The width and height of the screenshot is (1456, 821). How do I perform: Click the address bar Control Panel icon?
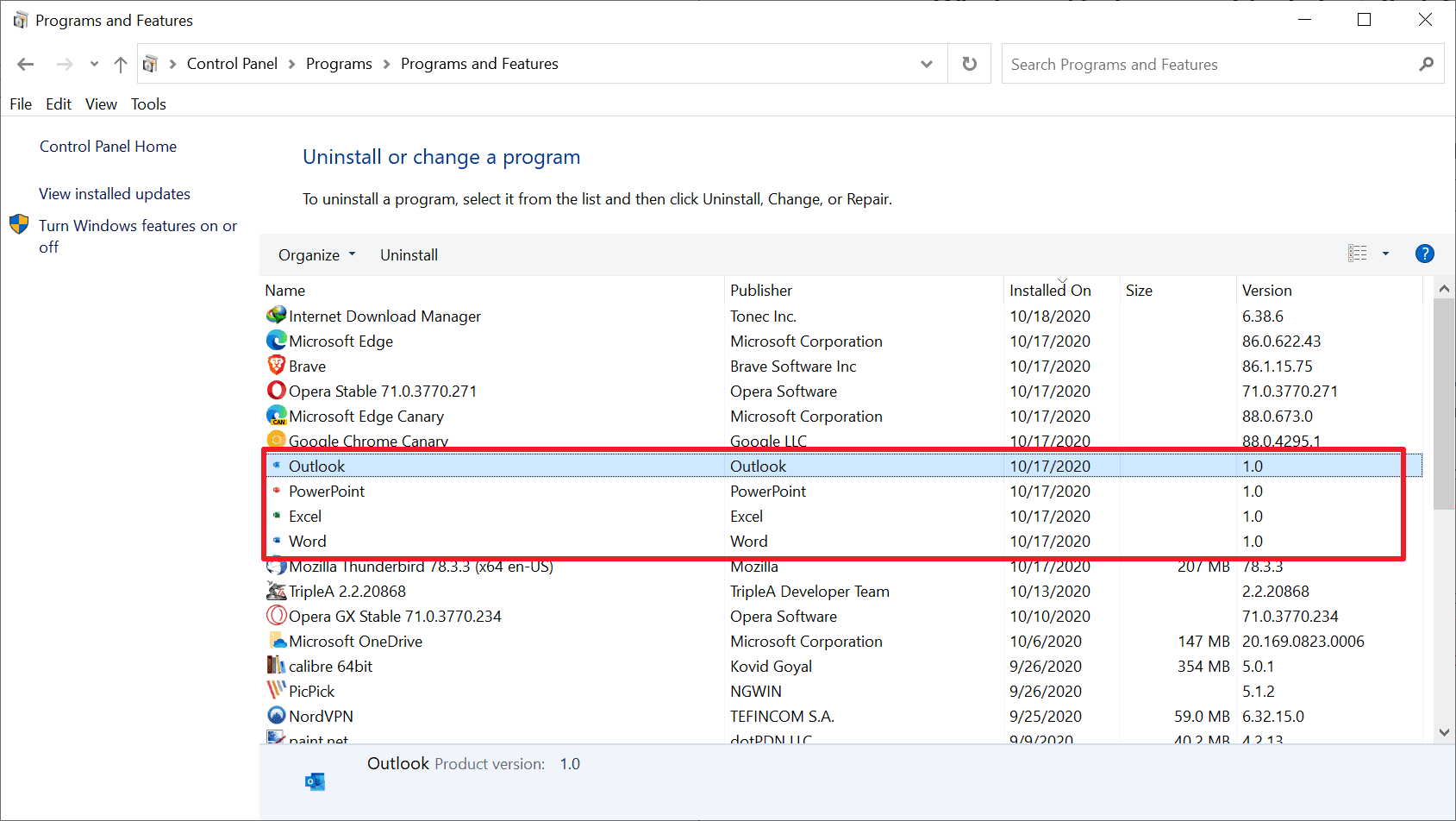[150, 64]
